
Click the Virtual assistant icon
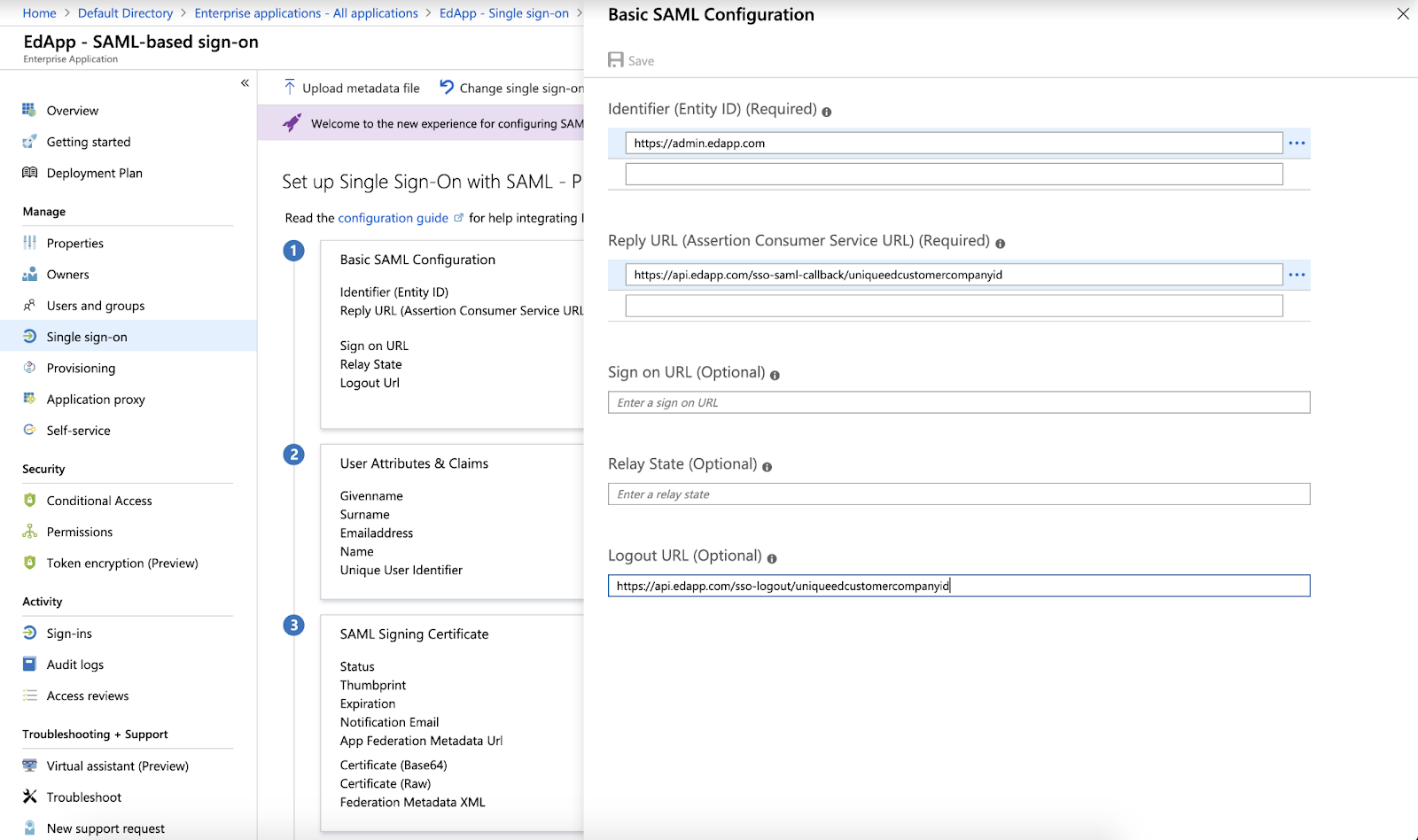(29, 766)
